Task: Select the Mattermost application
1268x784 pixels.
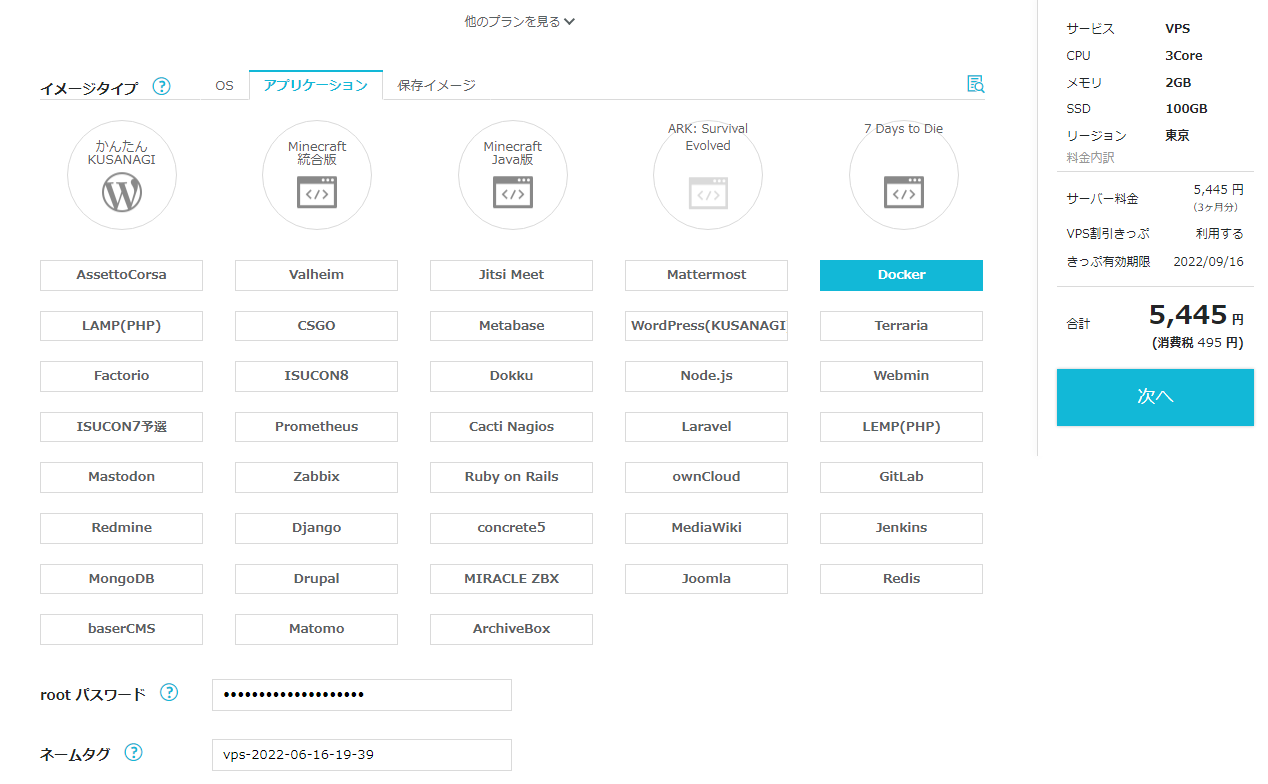Action: [x=706, y=275]
